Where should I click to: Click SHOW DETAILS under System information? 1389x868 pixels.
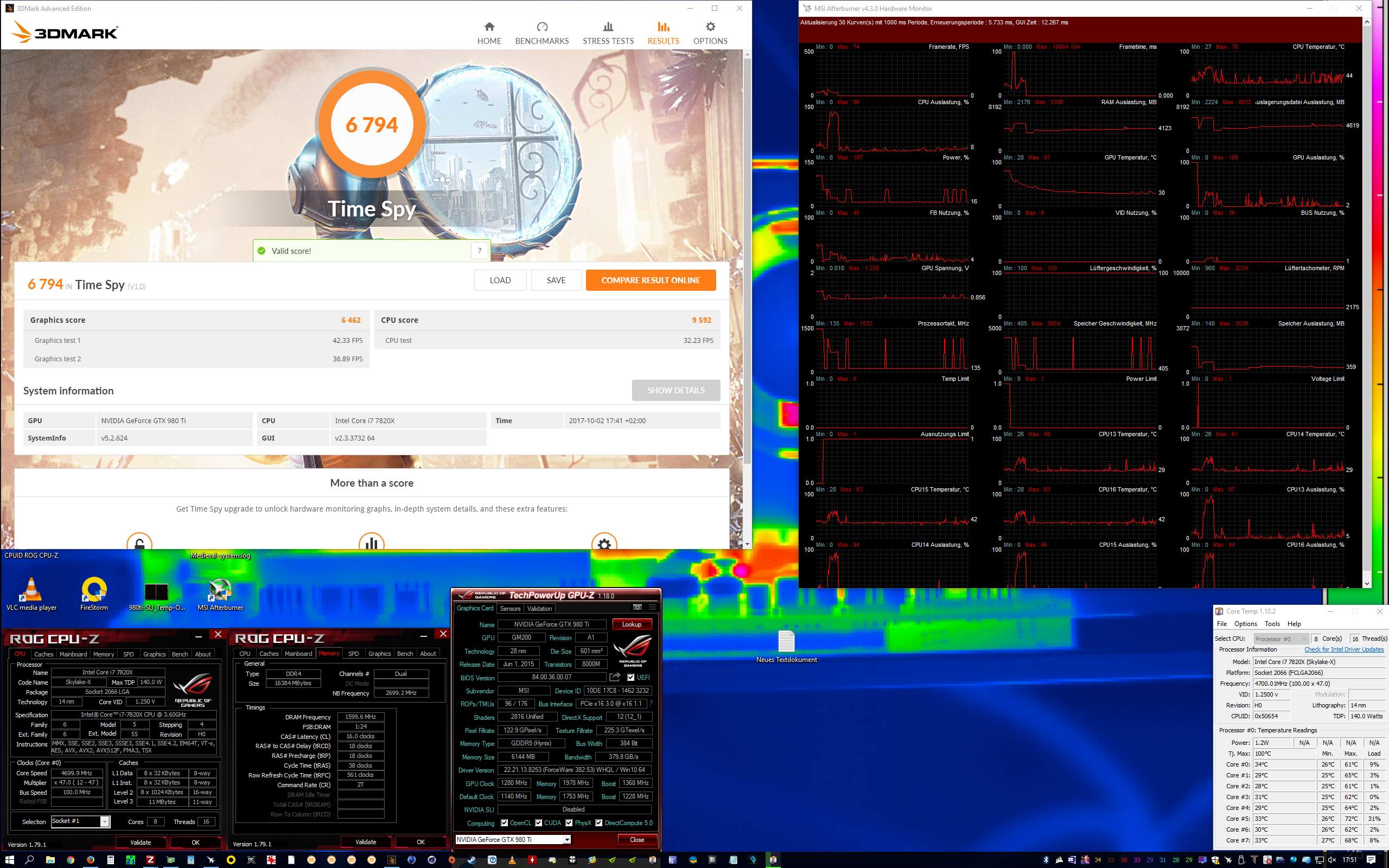click(x=676, y=391)
